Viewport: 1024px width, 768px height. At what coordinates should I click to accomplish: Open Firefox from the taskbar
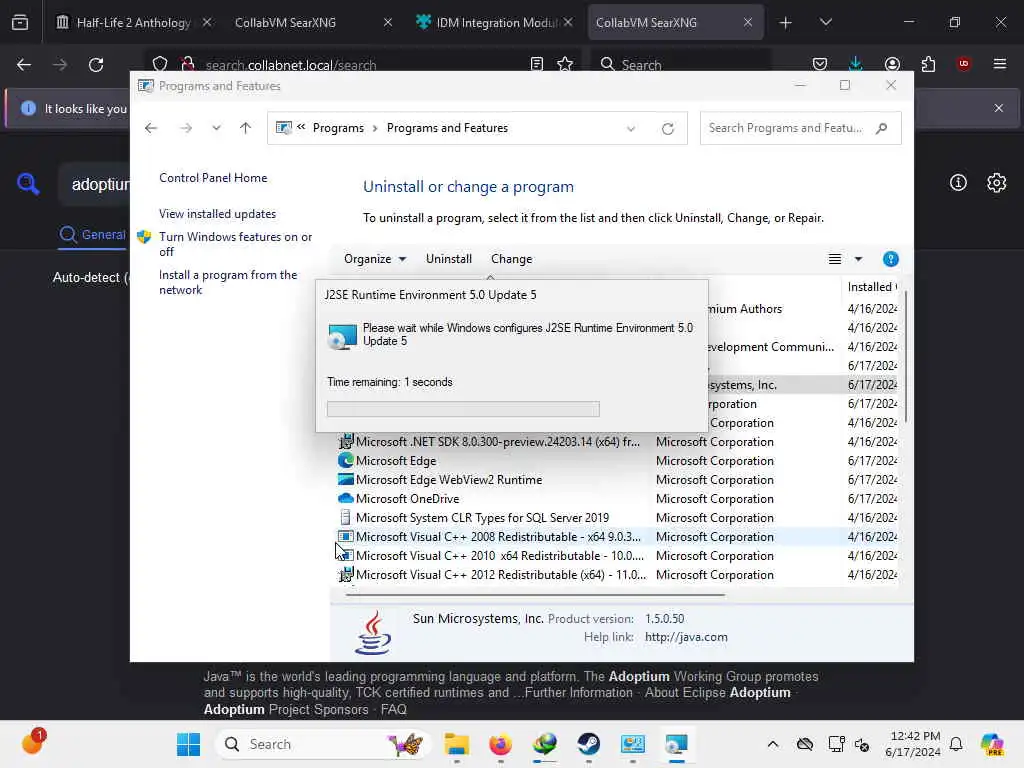pos(500,744)
